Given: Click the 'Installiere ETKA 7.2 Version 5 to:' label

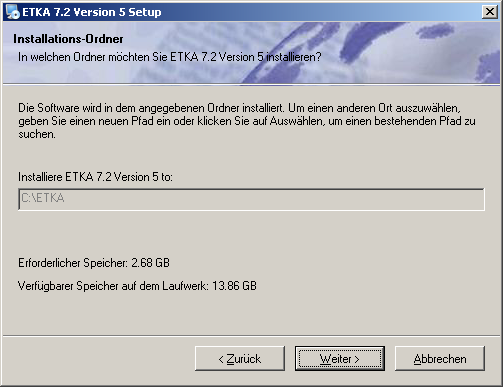Looking at the screenshot, I should pos(95,177).
